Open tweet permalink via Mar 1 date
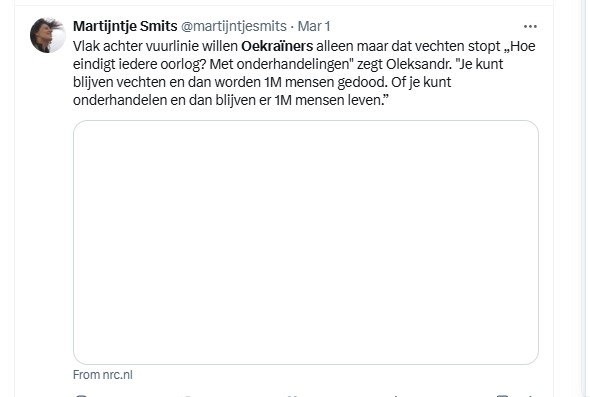590x397 pixels. 314,26
